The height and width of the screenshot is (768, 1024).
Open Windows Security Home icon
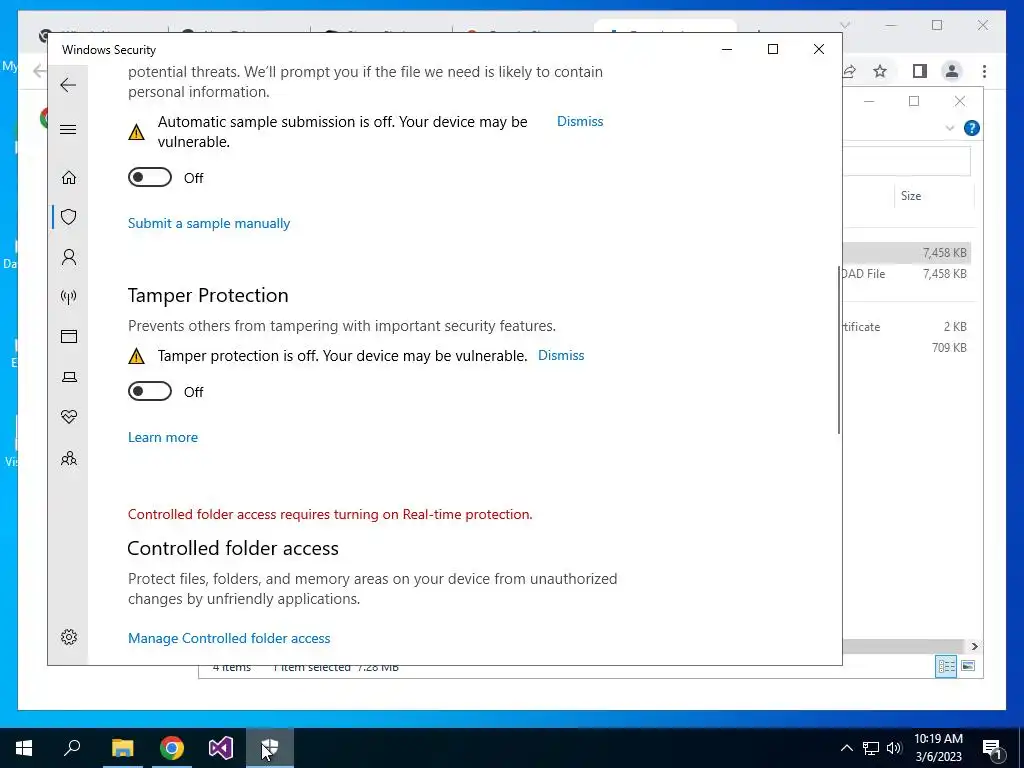69,177
